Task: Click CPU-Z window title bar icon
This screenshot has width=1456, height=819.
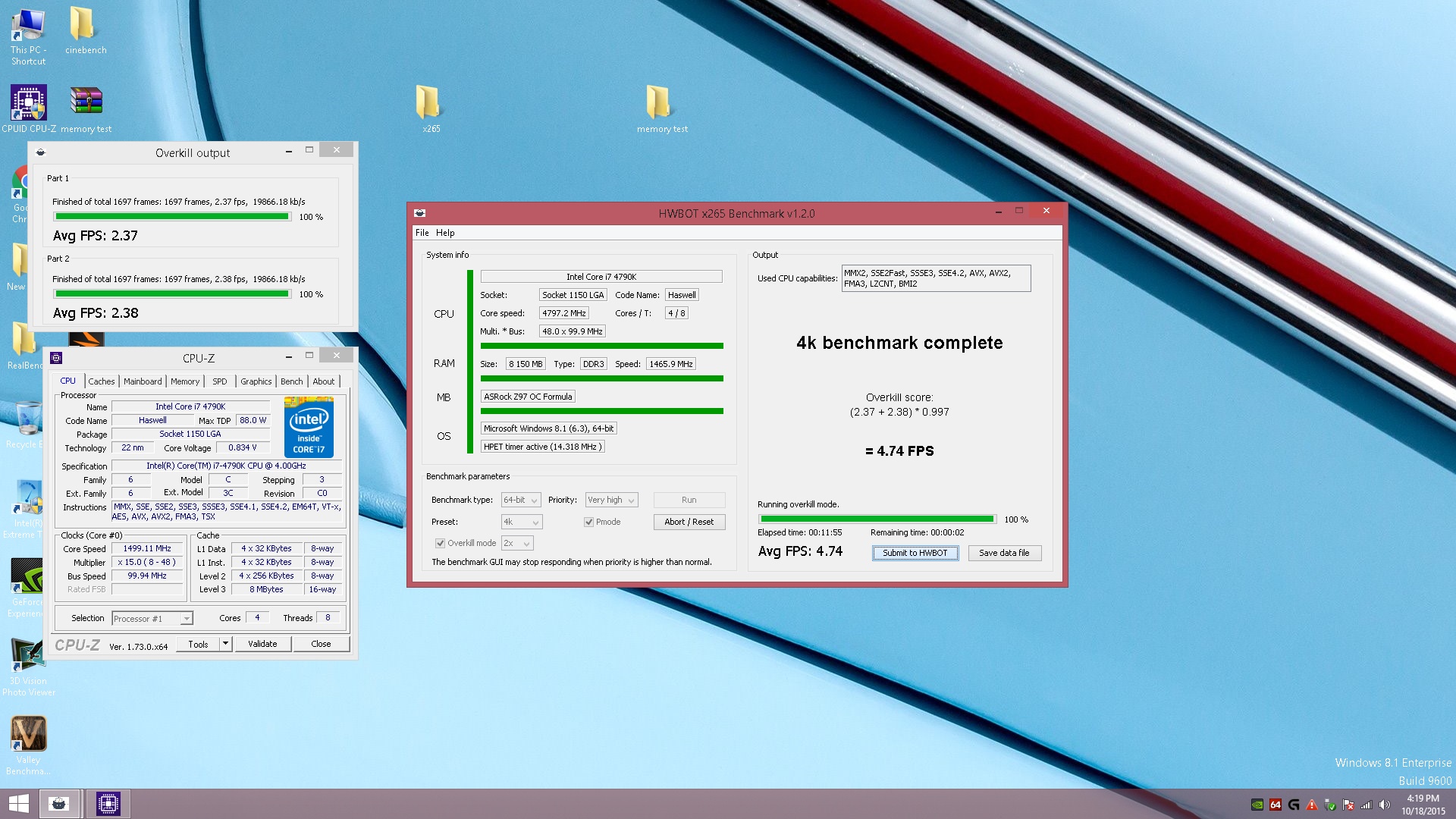Action: point(55,358)
